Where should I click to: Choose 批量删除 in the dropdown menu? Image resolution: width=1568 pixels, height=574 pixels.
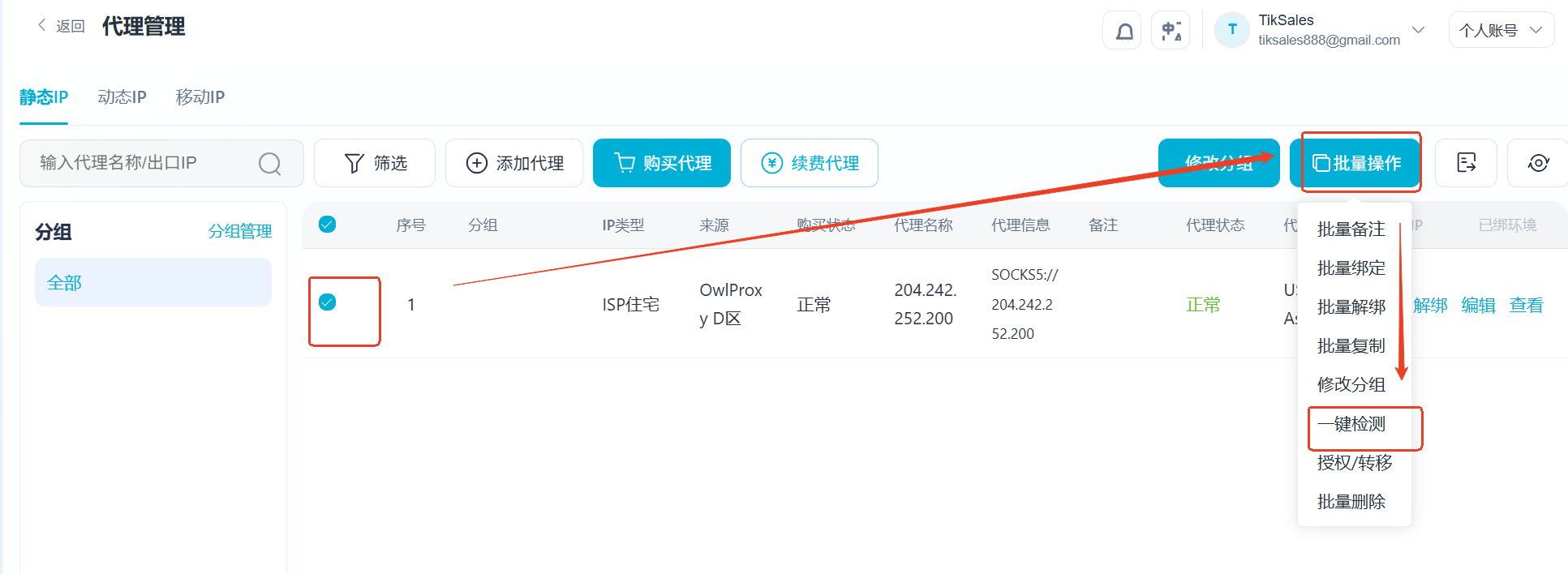click(1351, 502)
